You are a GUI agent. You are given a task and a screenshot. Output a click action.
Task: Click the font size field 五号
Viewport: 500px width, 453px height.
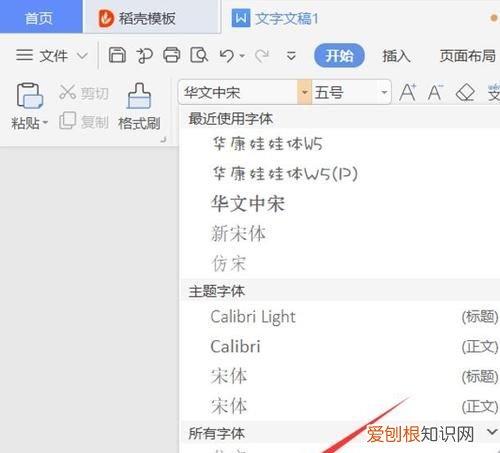pos(345,92)
